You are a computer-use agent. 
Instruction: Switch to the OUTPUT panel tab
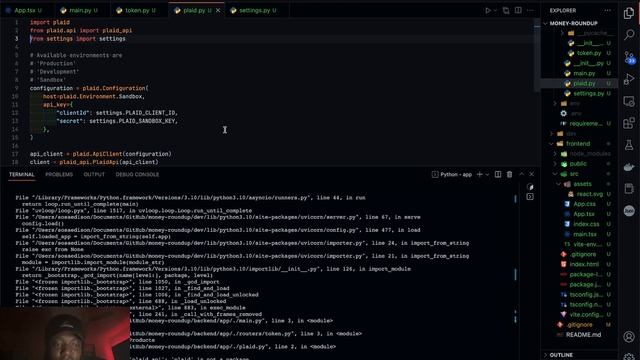click(94, 174)
